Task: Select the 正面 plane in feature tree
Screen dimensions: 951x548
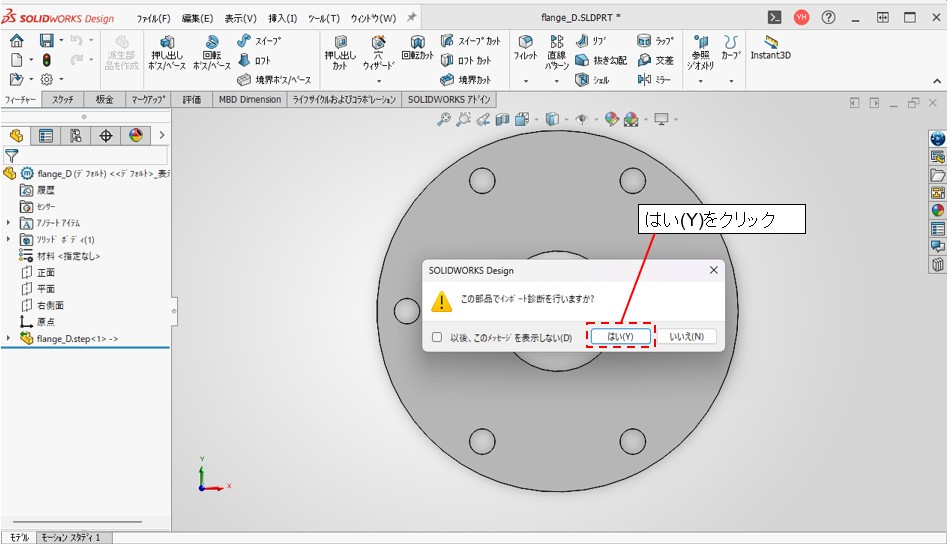Action: pos(46,272)
